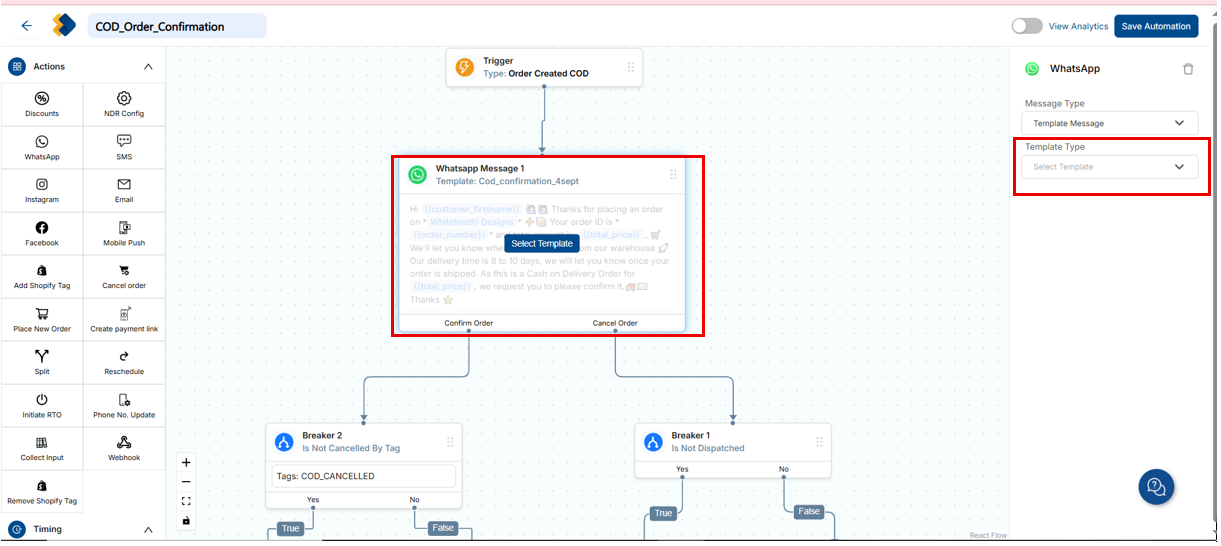Click the False label under Breaker 1
Image resolution: width=1221 pixels, height=546 pixels.
[809, 511]
